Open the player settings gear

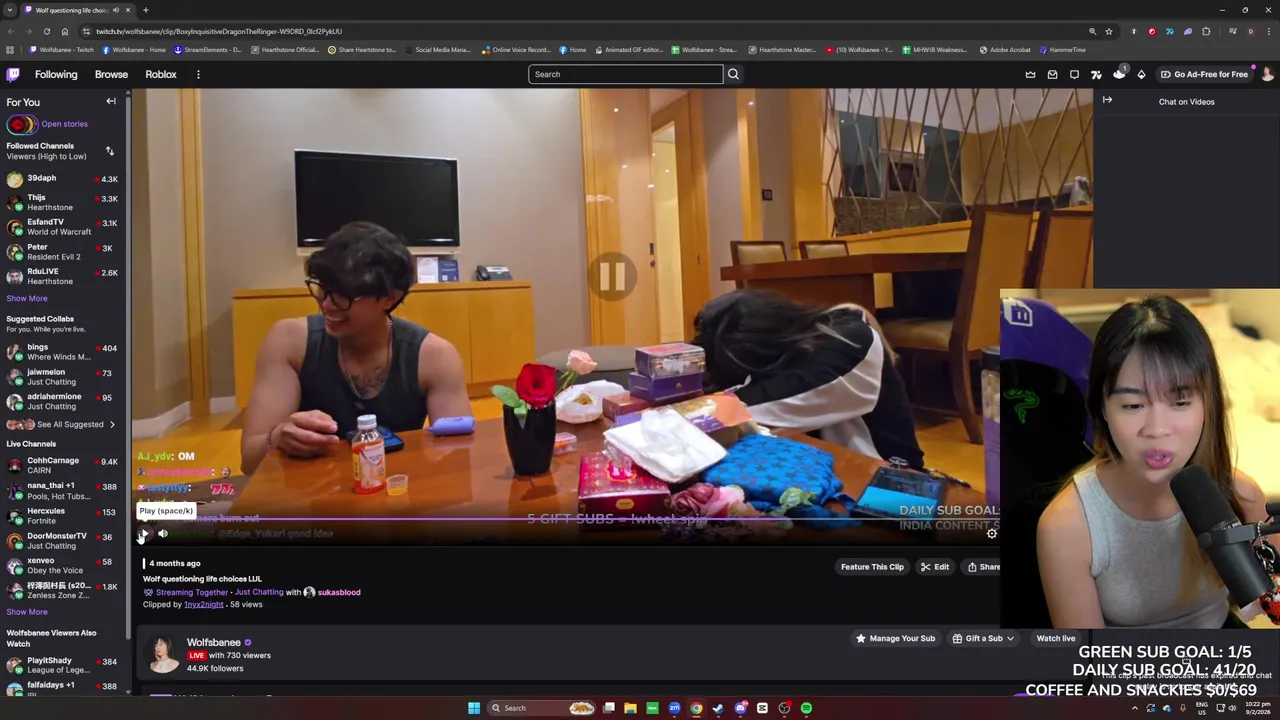(992, 534)
